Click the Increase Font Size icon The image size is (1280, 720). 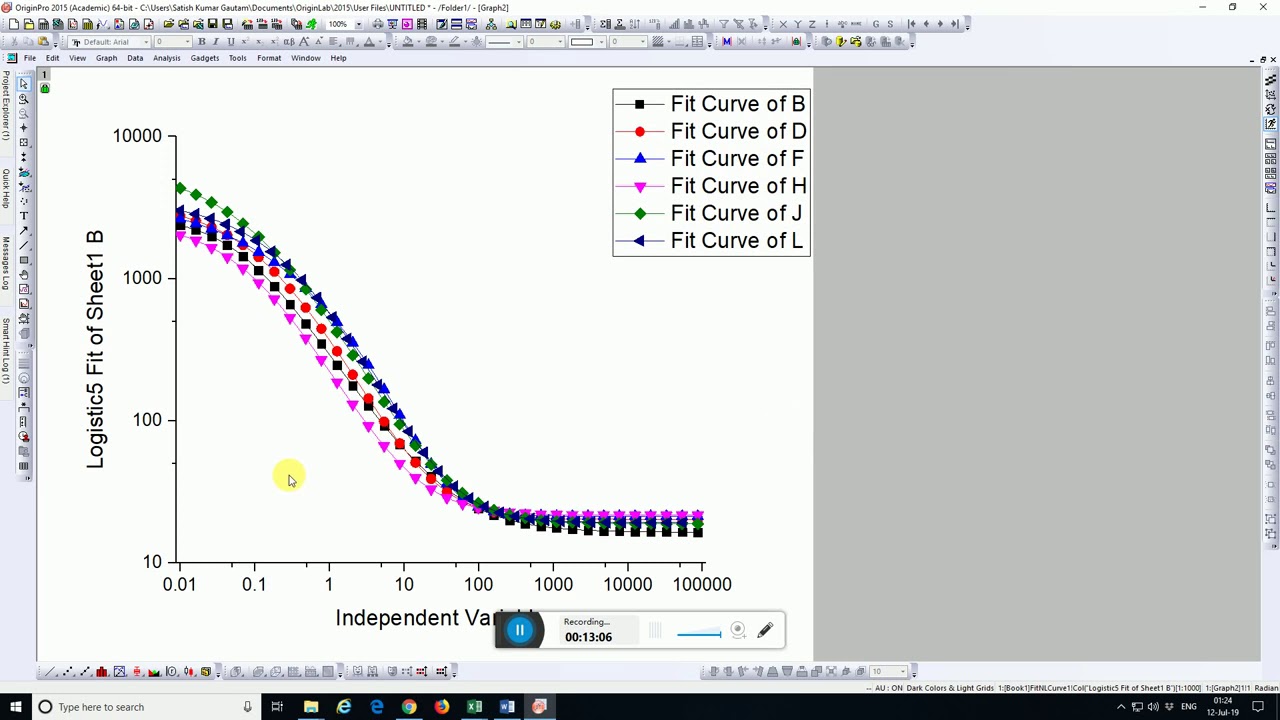(303, 42)
